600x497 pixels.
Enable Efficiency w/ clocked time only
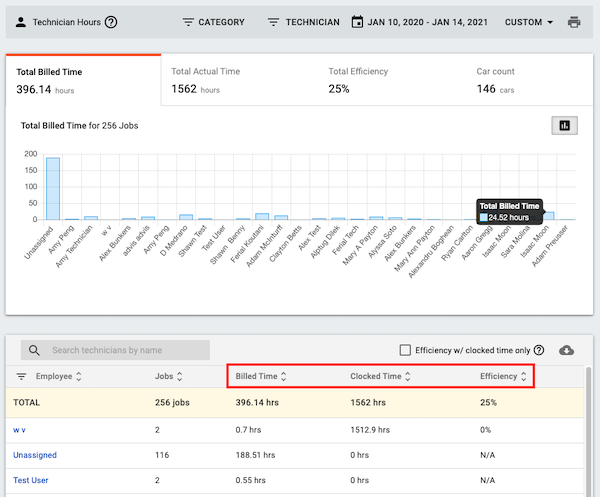point(405,350)
